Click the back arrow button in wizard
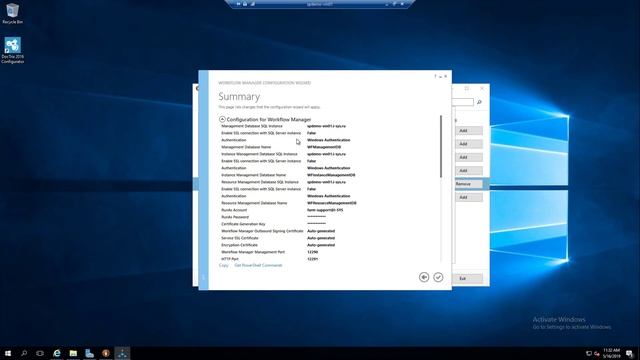Viewport: 640px width, 360px height. (x=424, y=277)
